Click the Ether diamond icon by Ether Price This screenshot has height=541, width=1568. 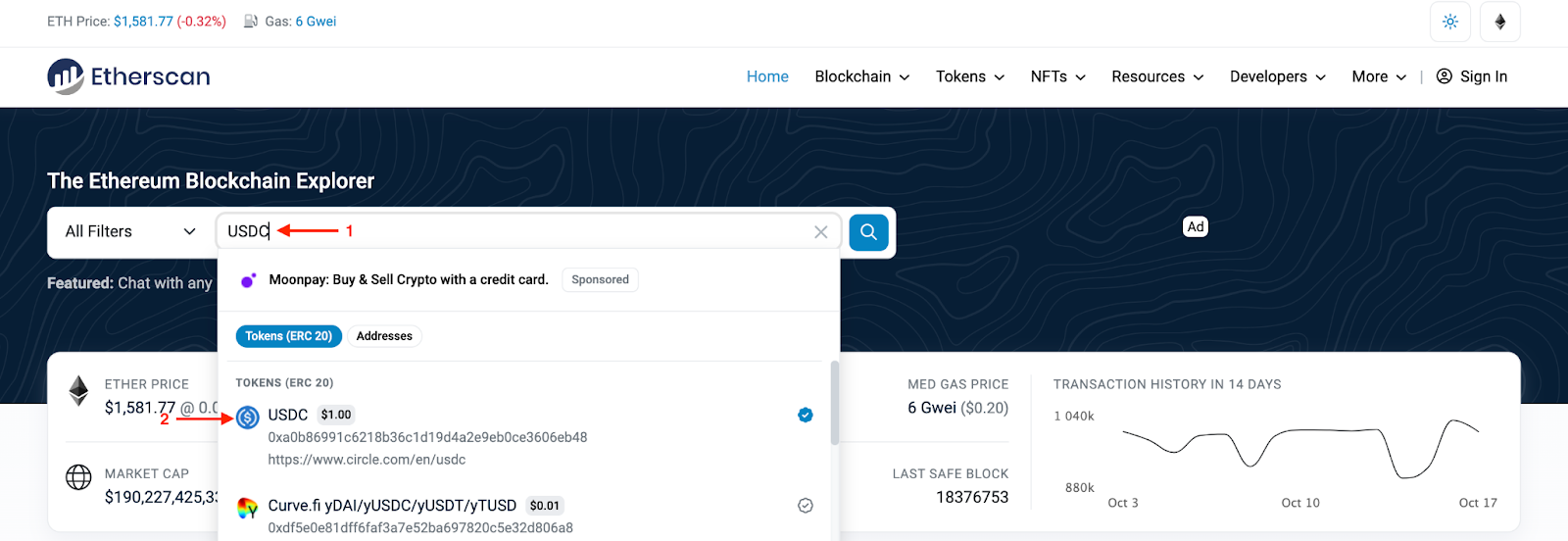(78, 391)
